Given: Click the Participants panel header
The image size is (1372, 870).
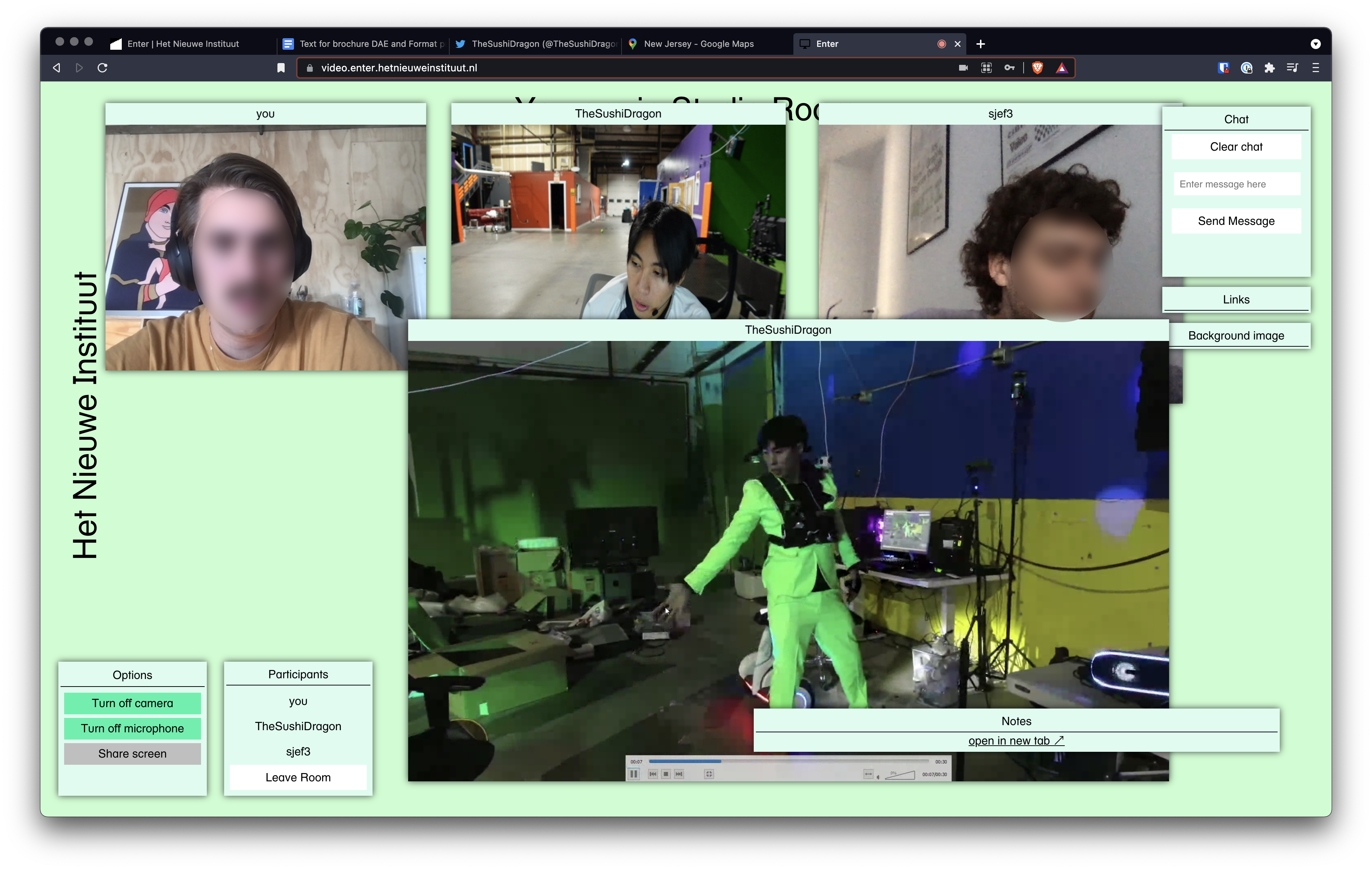Looking at the screenshot, I should click(x=298, y=674).
